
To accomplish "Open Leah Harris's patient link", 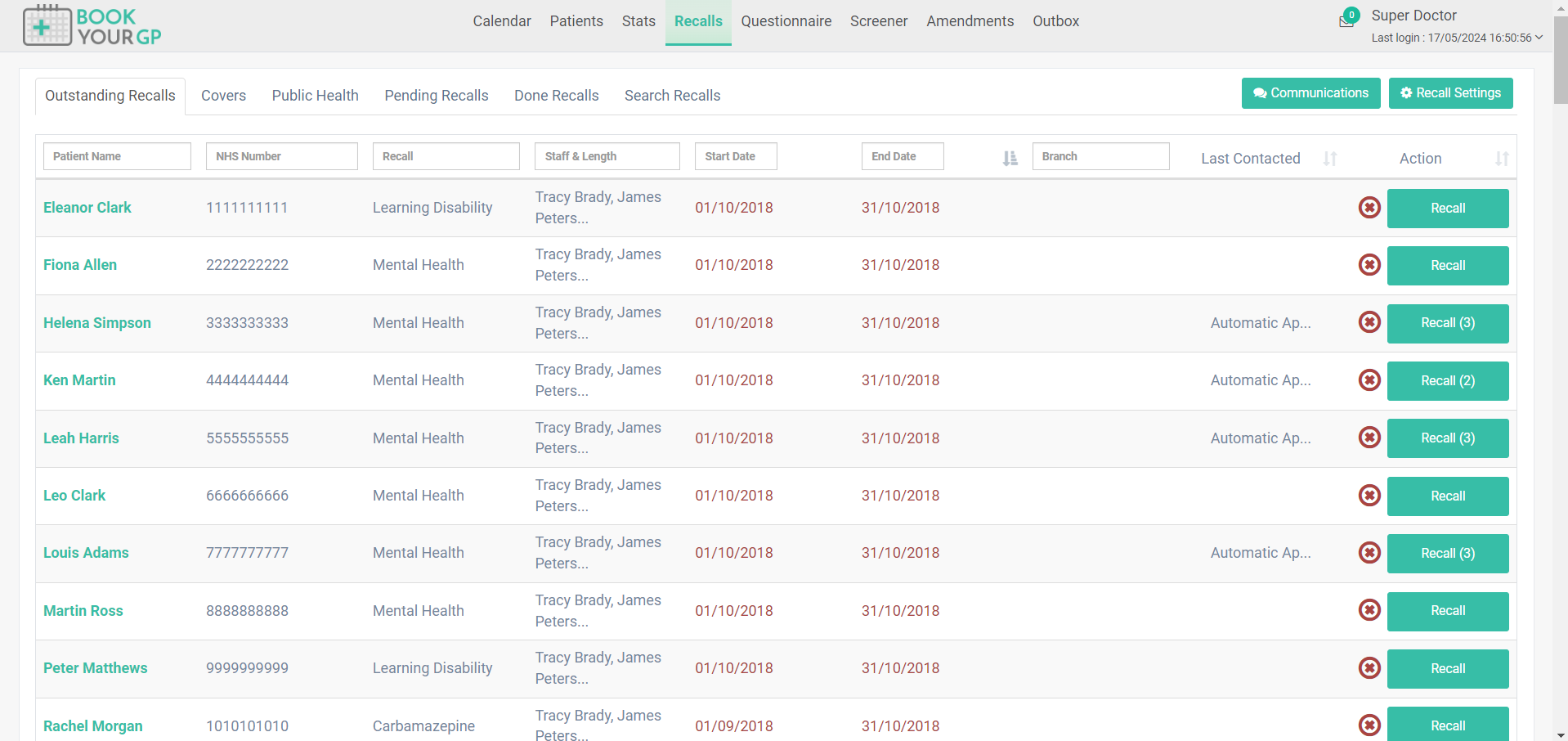I will coord(80,438).
